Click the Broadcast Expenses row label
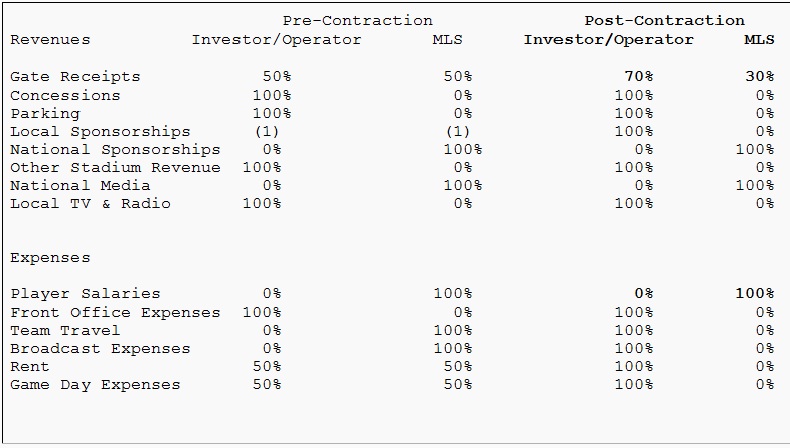Image resolution: width=790 pixels, height=448 pixels. (x=100, y=349)
